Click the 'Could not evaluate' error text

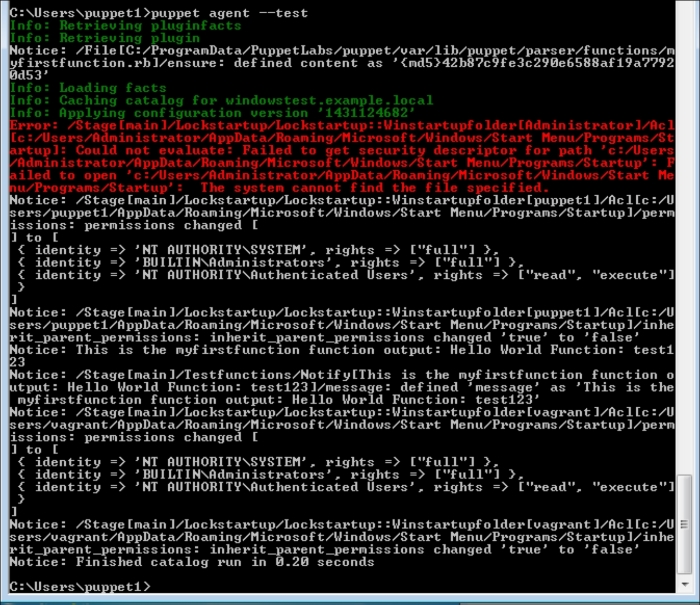tap(130, 151)
